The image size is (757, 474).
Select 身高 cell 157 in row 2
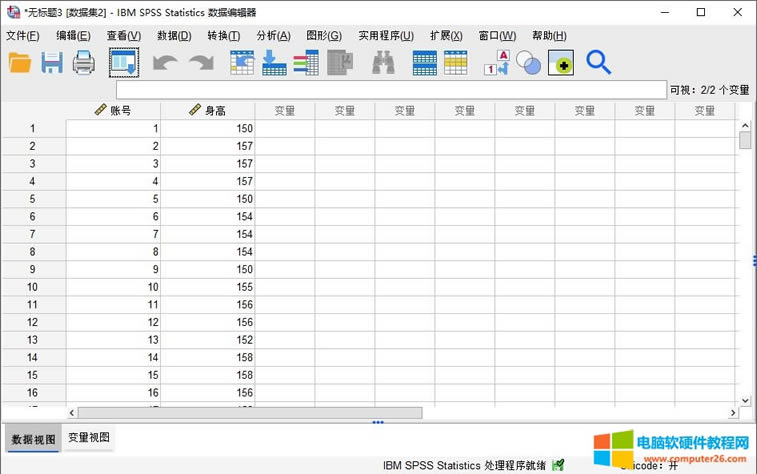pos(208,146)
